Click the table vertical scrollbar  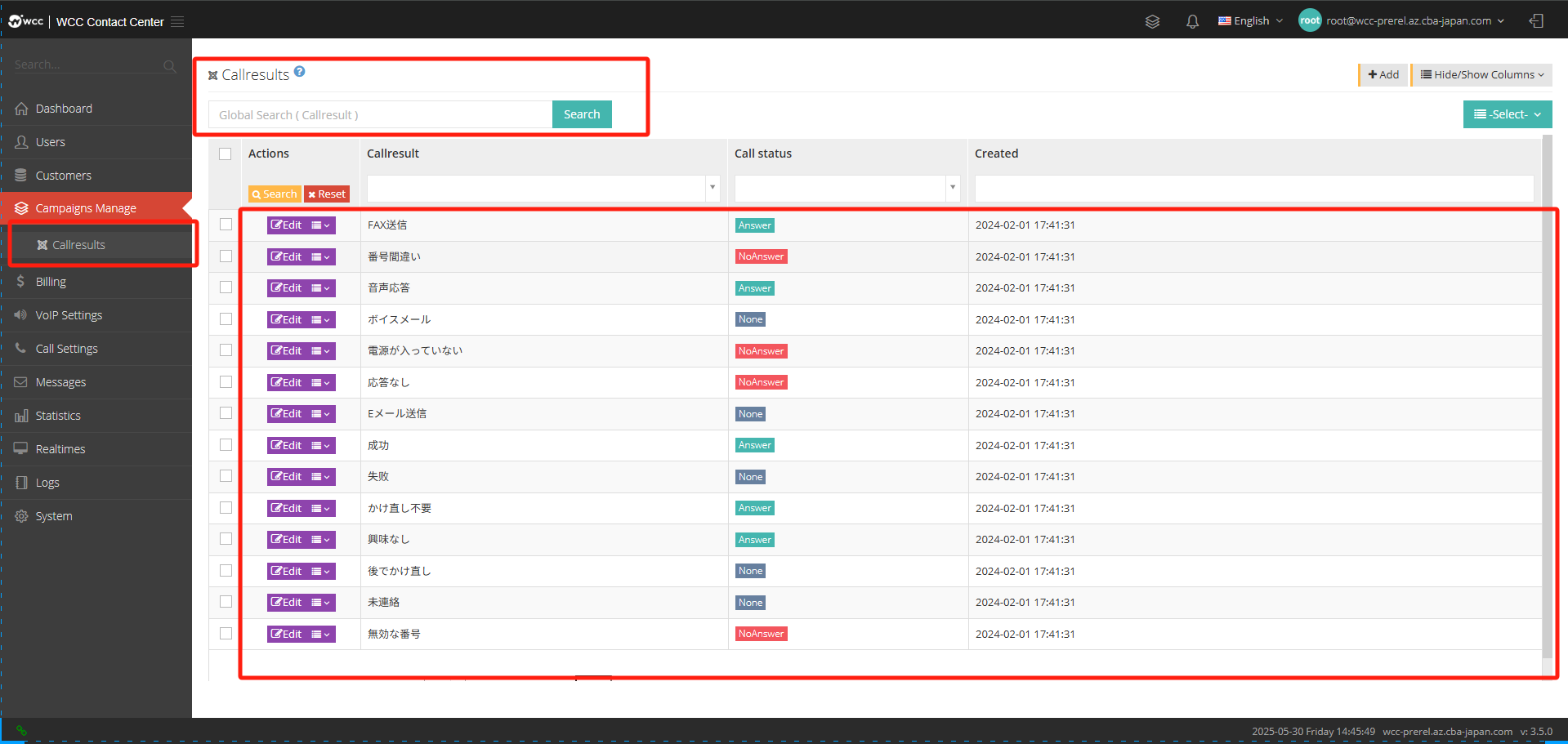(x=1547, y=398)
